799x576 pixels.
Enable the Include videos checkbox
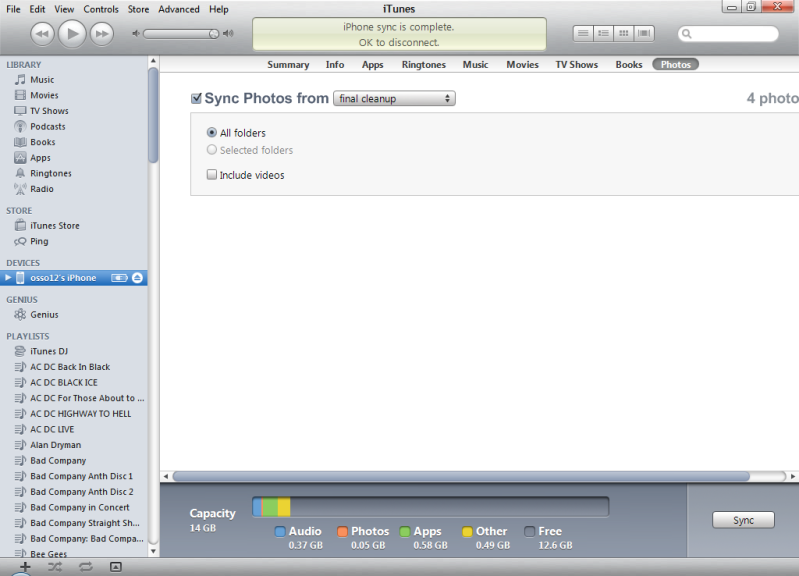click(211, 175)
